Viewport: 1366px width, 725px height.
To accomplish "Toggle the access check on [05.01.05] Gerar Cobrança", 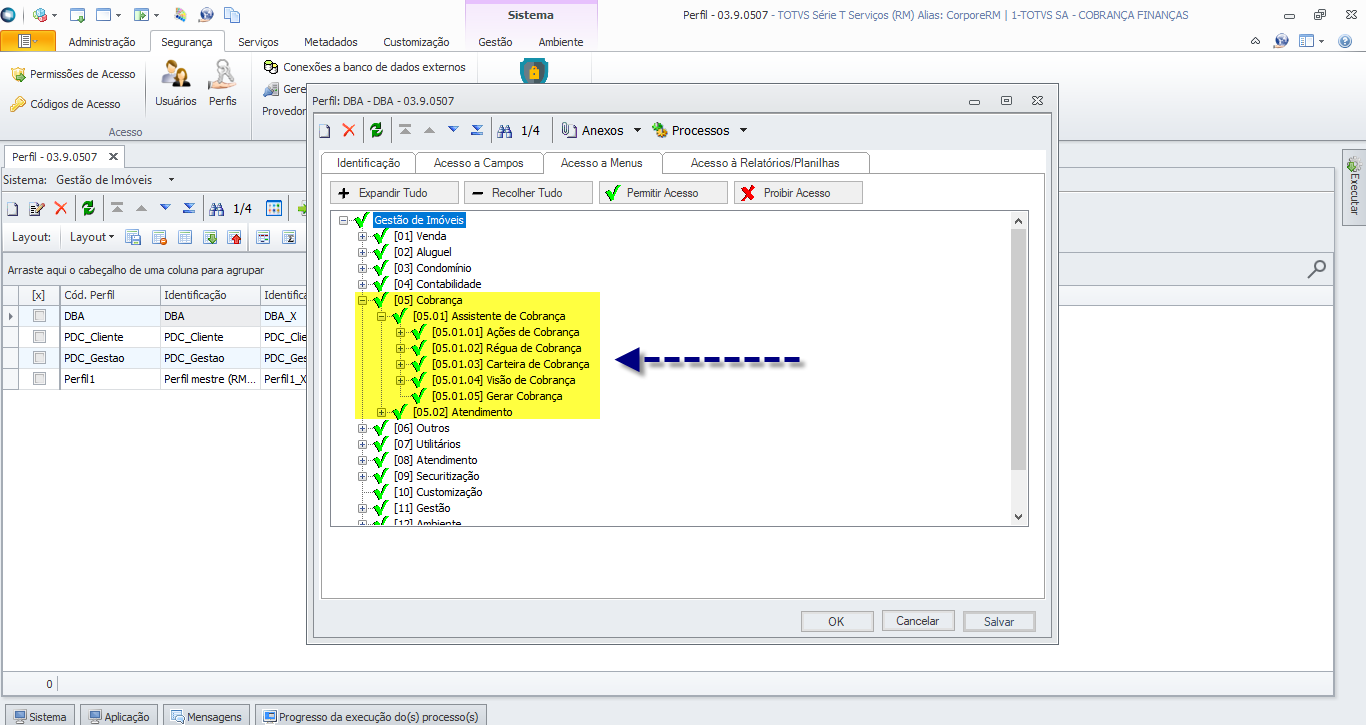I will pos(419,396).
